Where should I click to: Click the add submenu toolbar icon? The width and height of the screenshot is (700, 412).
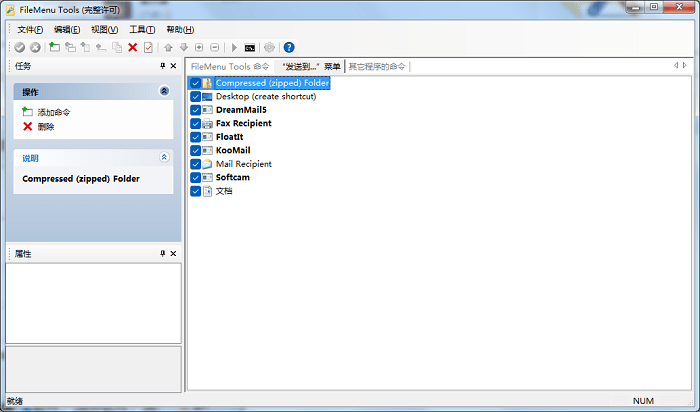click(70, 47)
